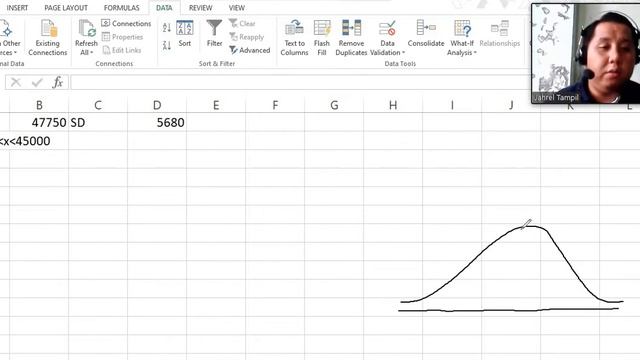
Task: Click inside the formula bar input
Action: 300,82
